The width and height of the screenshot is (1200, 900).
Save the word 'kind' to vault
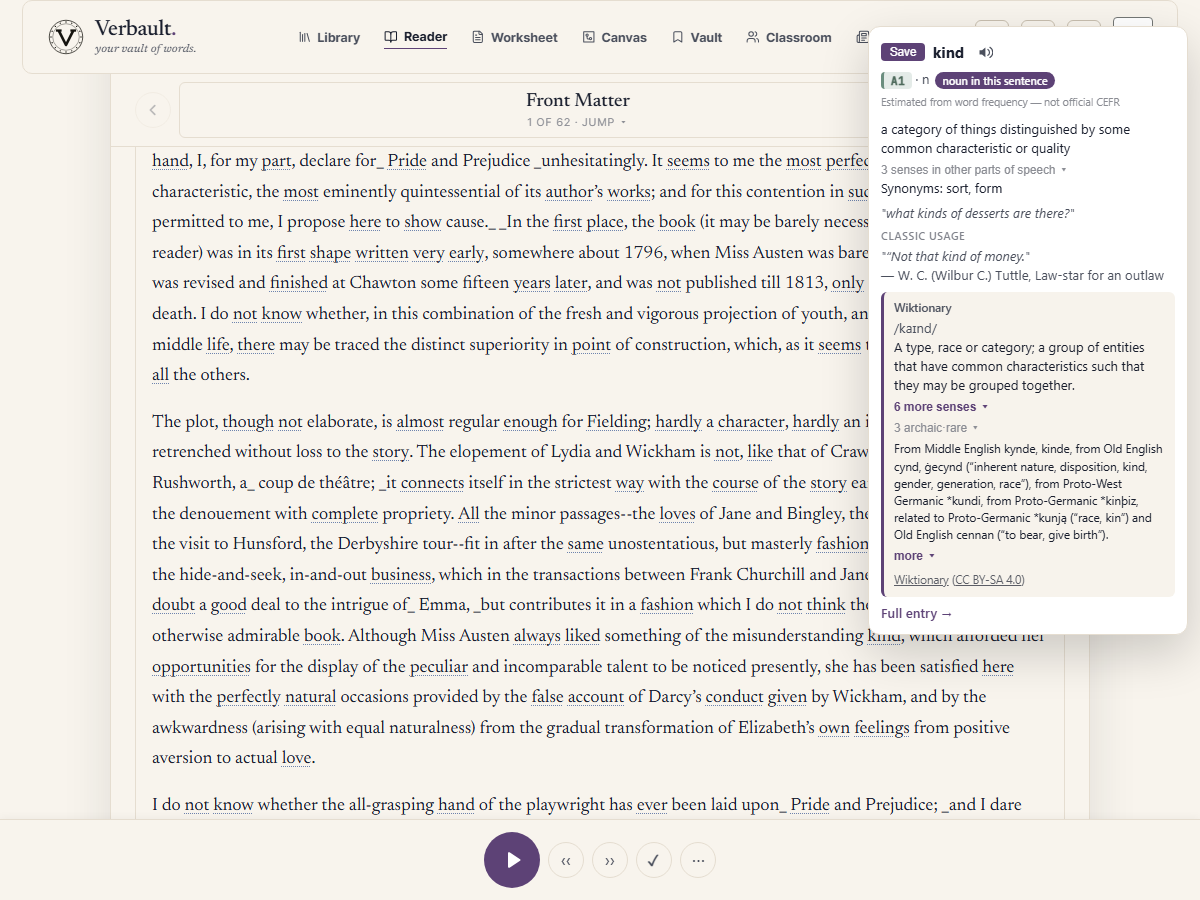(903, 52)
